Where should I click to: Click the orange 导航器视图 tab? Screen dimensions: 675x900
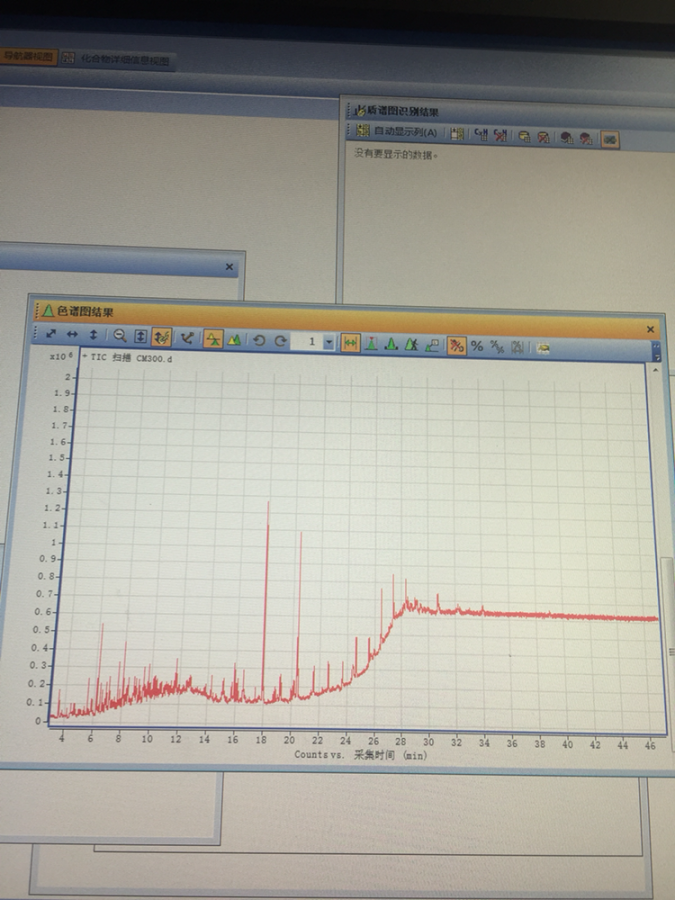coord(28,57)
